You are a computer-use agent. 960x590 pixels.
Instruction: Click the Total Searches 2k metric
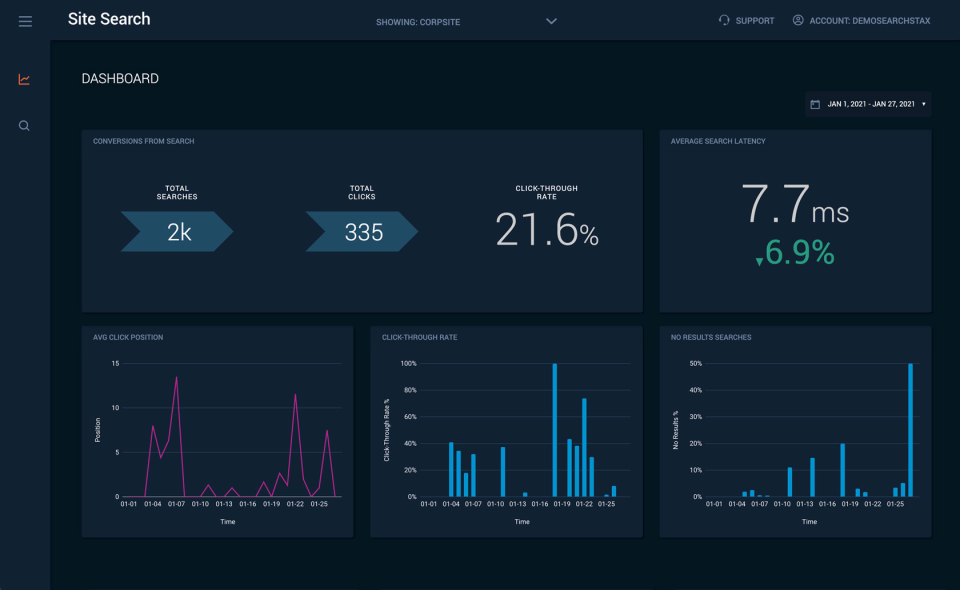tap(176, 231)
